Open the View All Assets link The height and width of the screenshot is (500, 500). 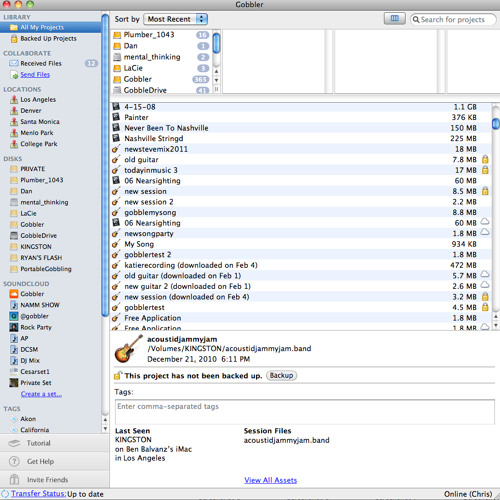pyautogui.click(x=270, y=480)
